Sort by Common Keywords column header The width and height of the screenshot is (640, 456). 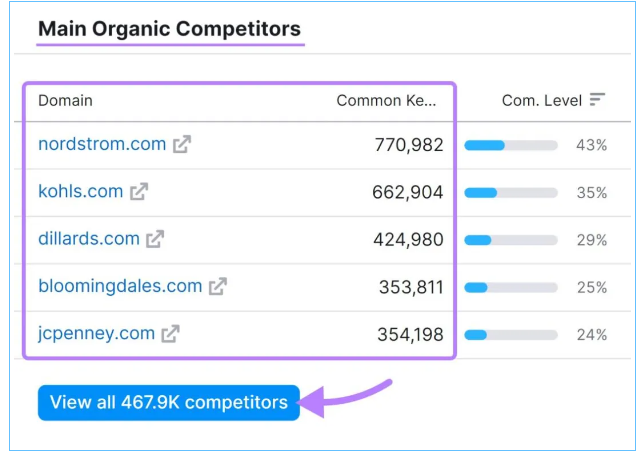(386, 100)
